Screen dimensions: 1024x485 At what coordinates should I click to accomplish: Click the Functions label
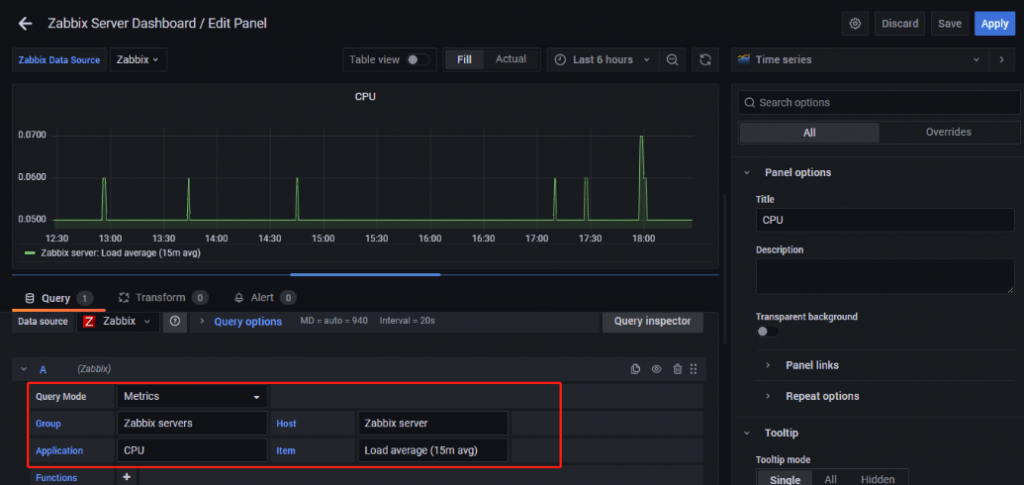pos(56,478)
